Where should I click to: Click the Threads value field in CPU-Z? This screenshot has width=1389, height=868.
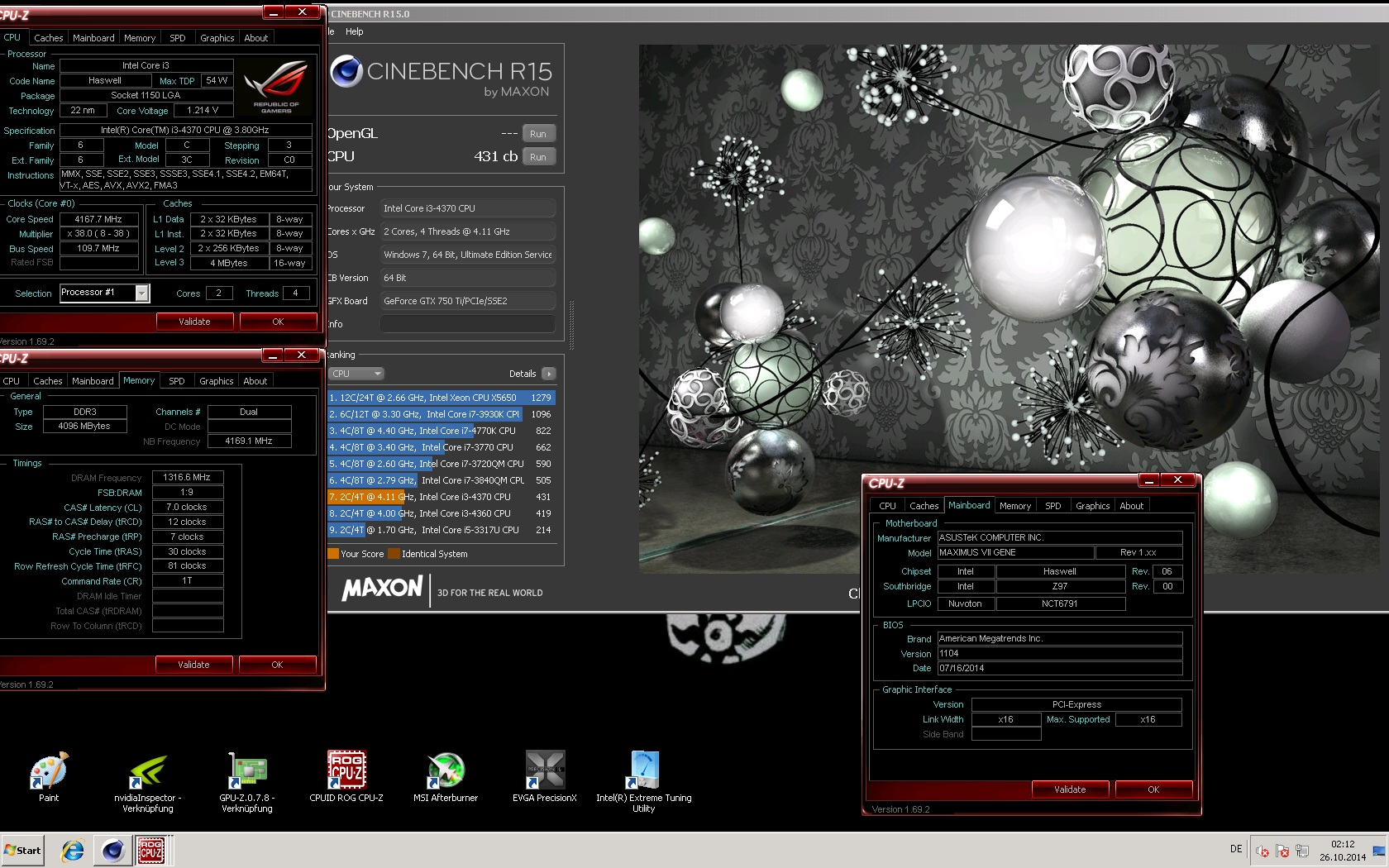(296, 293)
